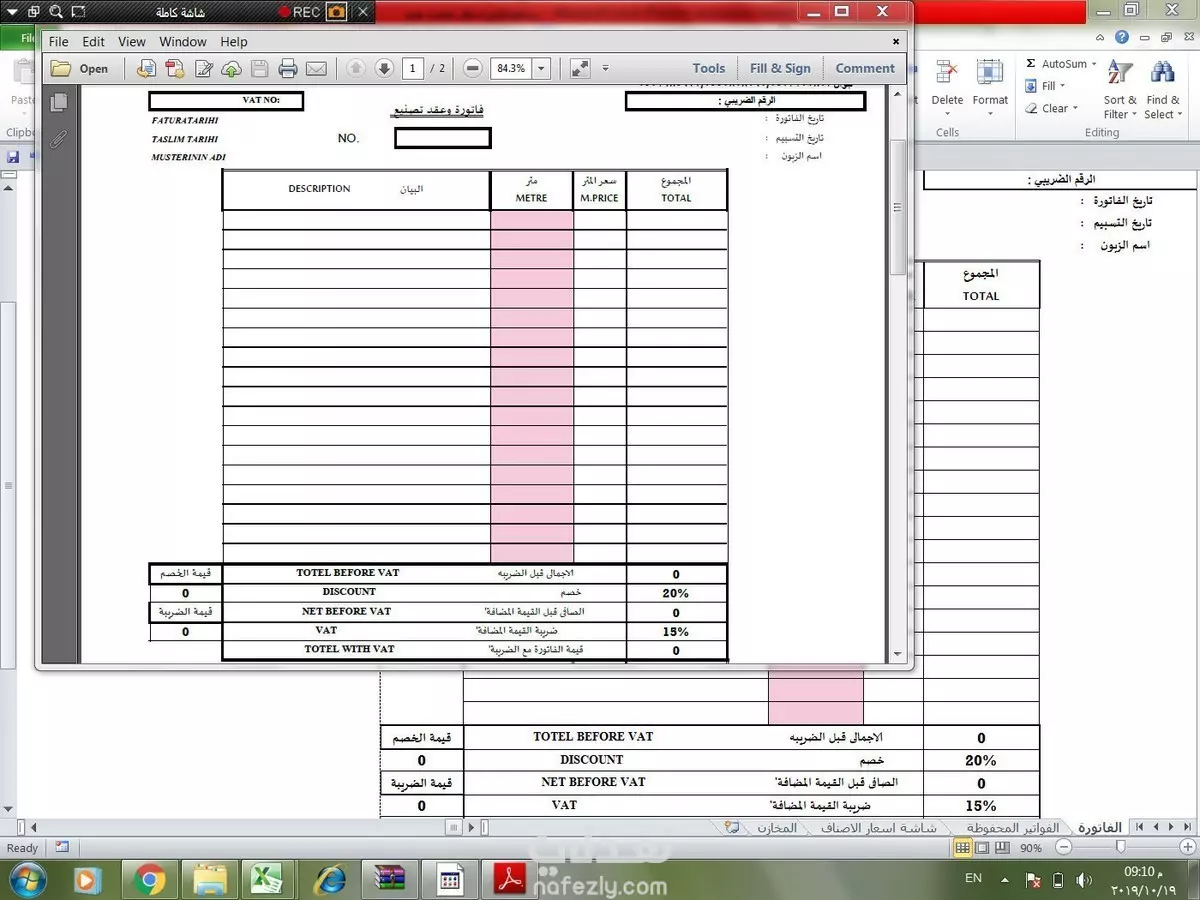Send PDF by email envelope icon

point(316,69)
